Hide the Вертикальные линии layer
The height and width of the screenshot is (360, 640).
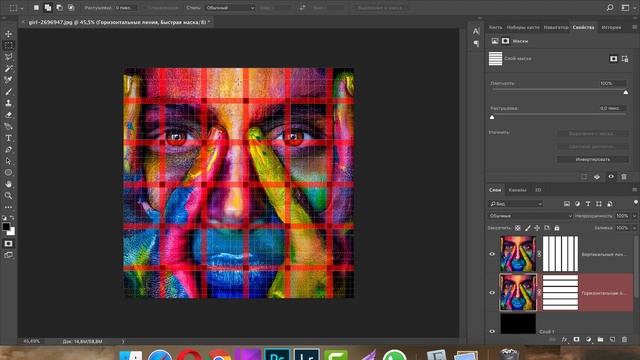click(x=492, y=254)
